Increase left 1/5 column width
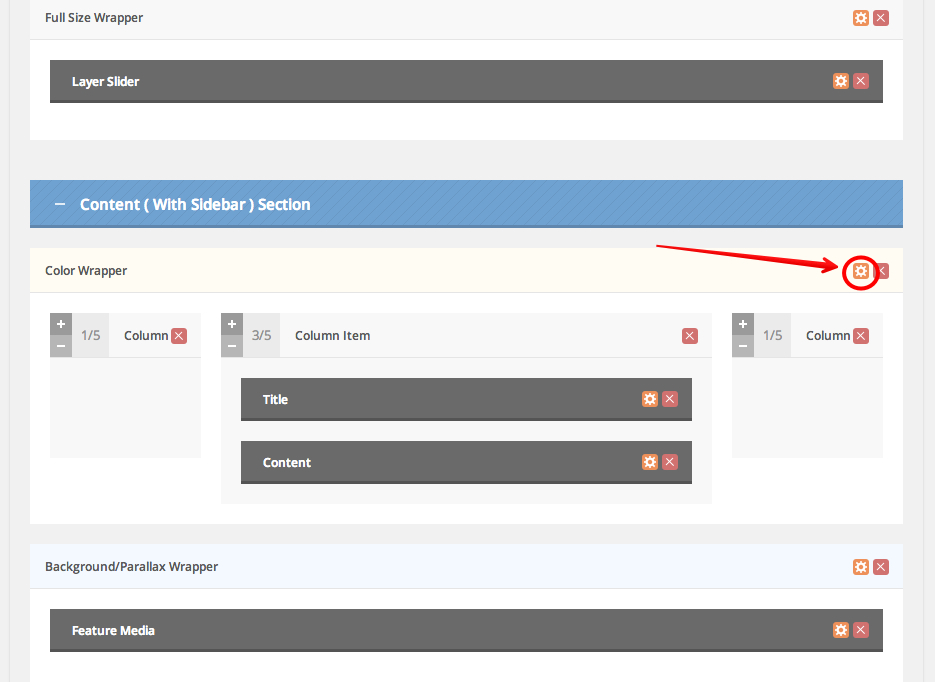Image resolution: width=935 pixels, height=682 pixels. coord(61,324)
